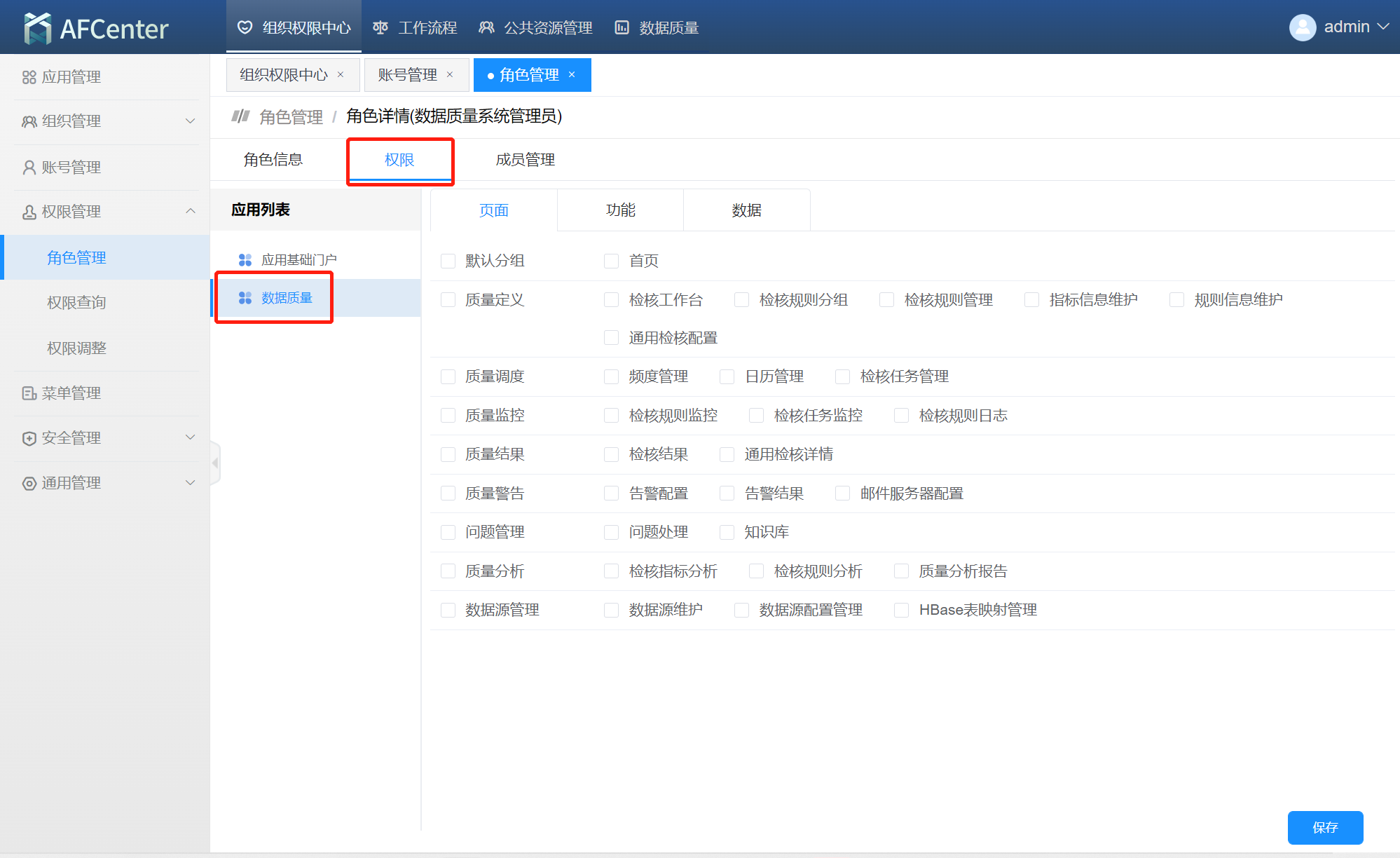Check the 质量定义 checkbox
Viewport: 1400px width, 858px height.
click(x=448, y=300)
